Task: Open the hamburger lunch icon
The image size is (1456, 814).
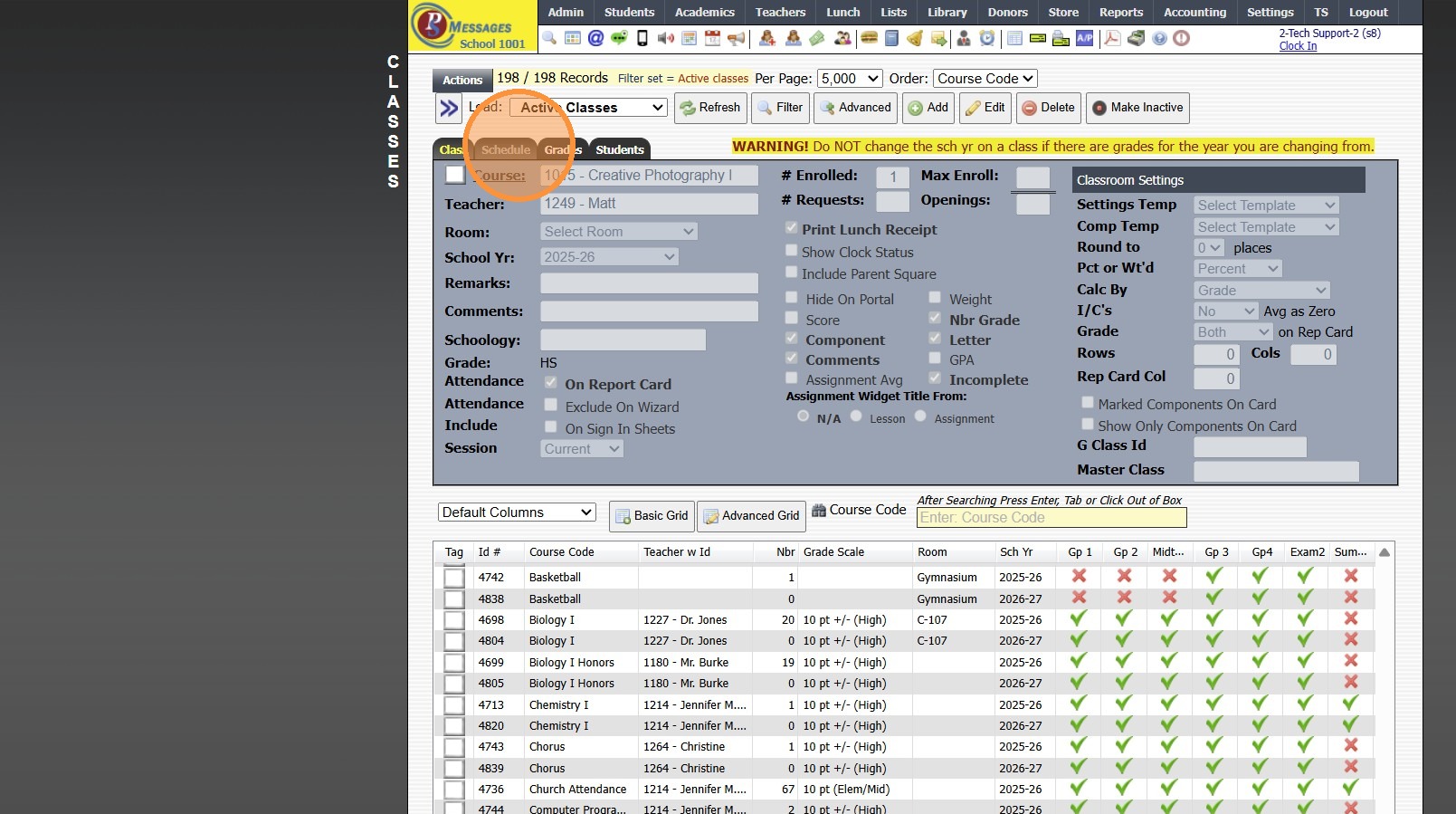Action: coord(869,38)
